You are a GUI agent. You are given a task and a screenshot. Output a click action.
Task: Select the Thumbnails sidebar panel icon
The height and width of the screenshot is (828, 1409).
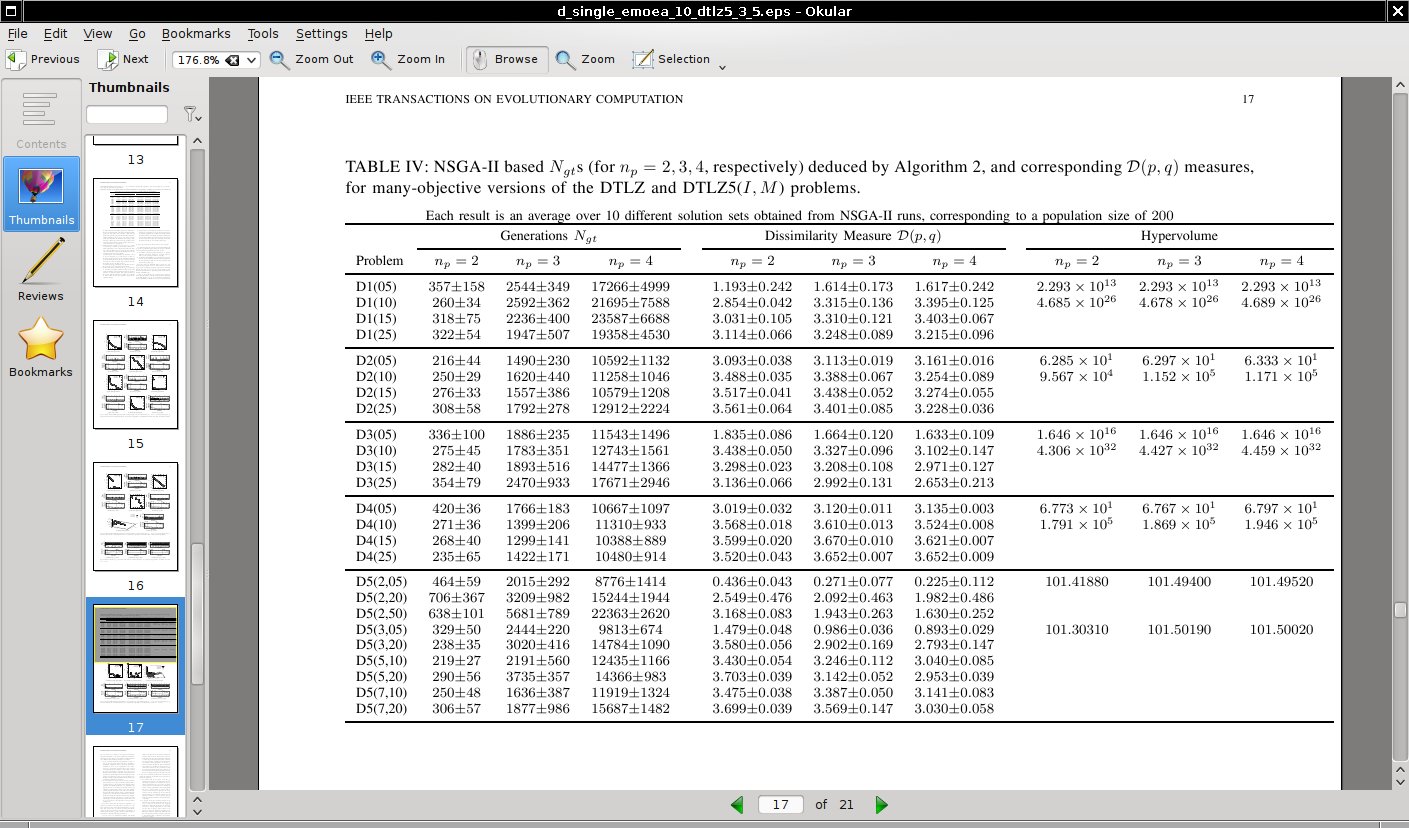40,194
